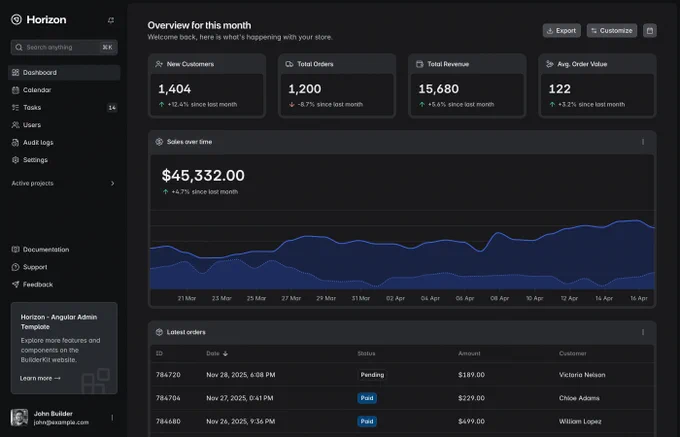
Task: Select order ID 784720
Action: tap(168, 375)
